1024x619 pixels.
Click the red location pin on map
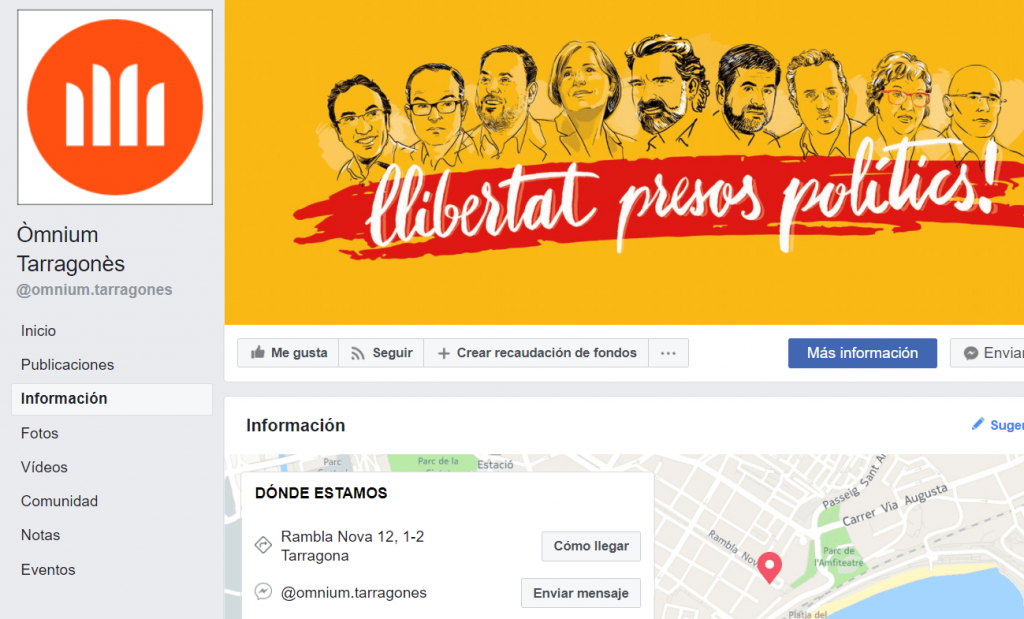pos(769,567)
